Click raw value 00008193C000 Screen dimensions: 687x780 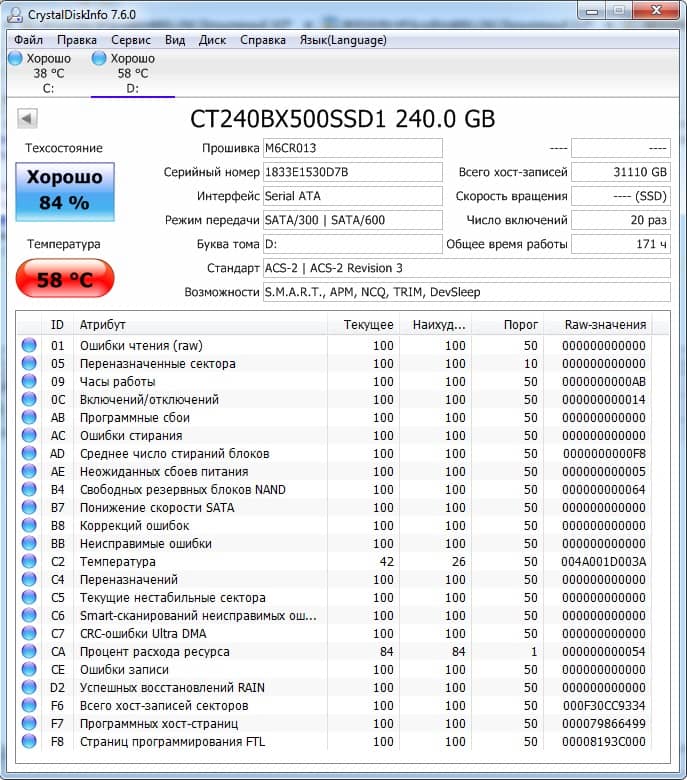604,742
